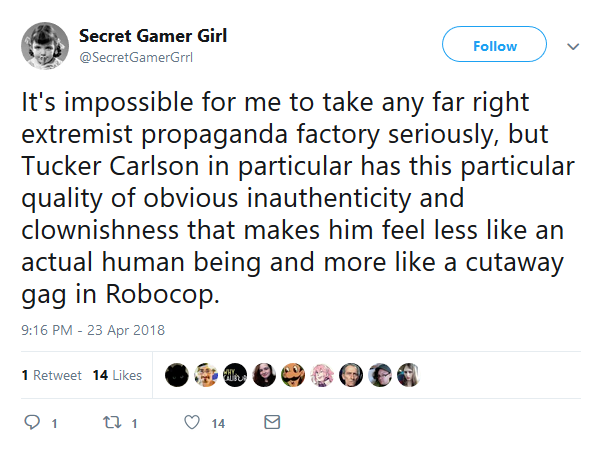Screen dimensions: 597x454
Task: Open the dark-haired woman avatar profile
Action: click(x=264, y=375)
